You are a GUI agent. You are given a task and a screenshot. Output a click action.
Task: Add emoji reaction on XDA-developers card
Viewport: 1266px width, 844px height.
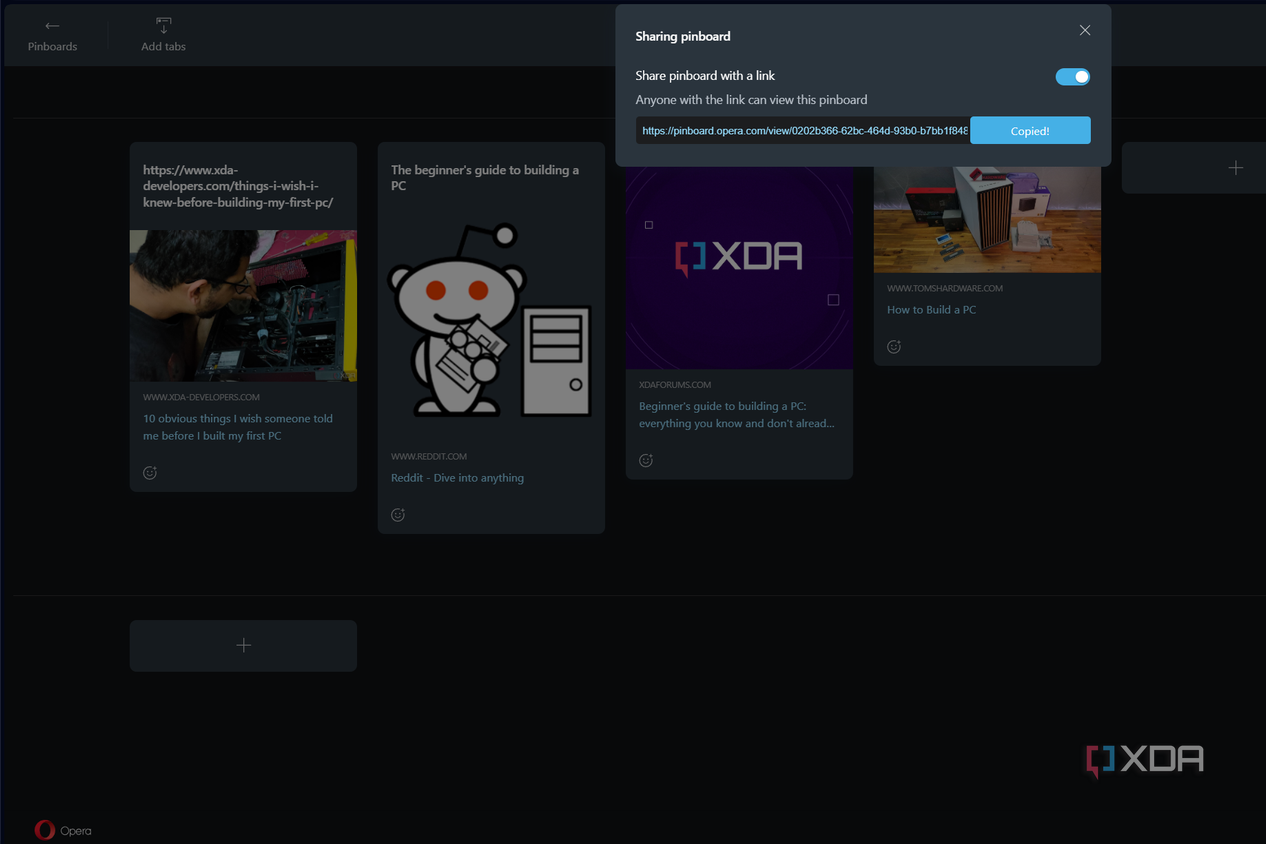tap(150, 473)
